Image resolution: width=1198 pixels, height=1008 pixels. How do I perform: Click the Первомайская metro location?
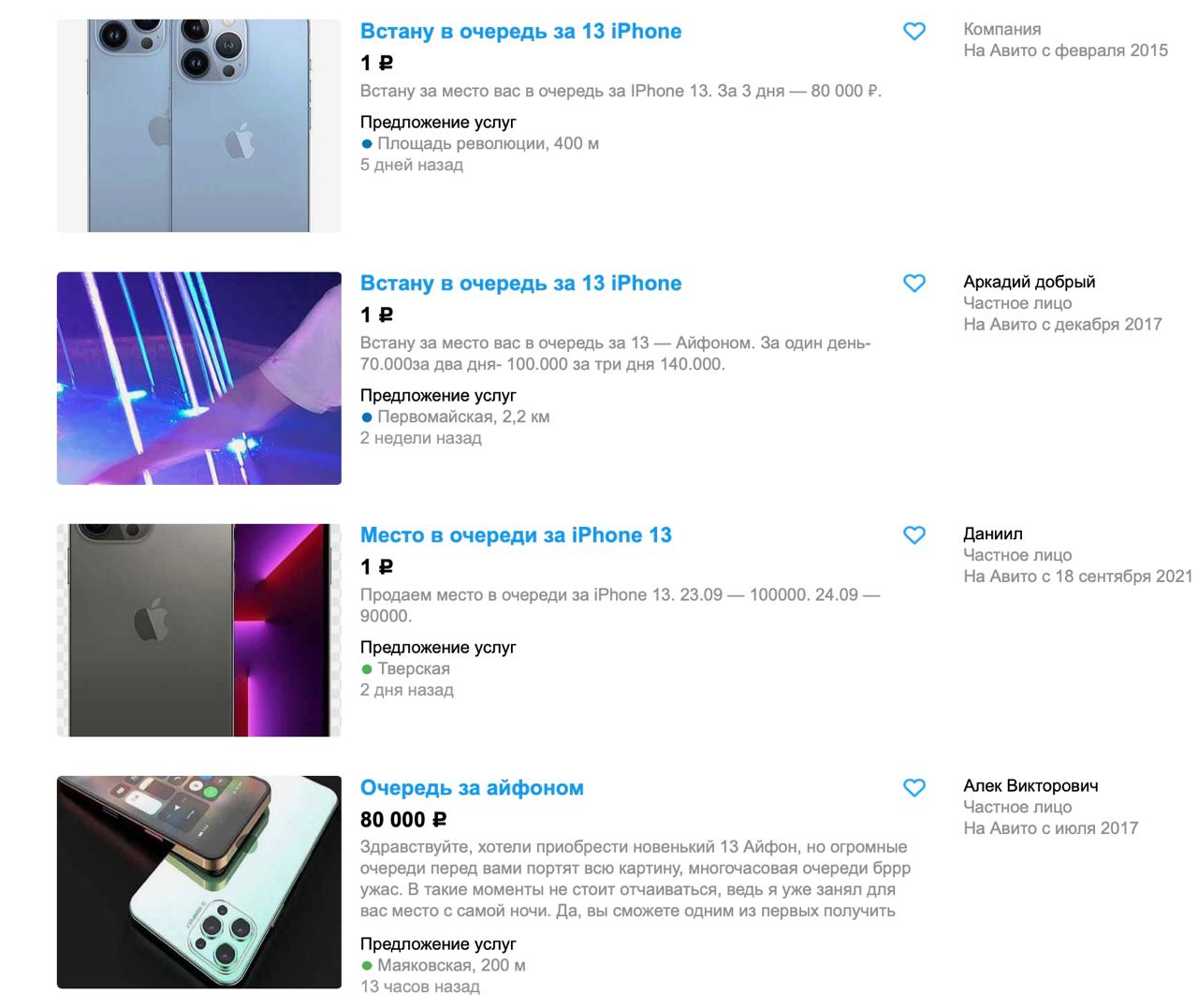click(x=455, y=416)
